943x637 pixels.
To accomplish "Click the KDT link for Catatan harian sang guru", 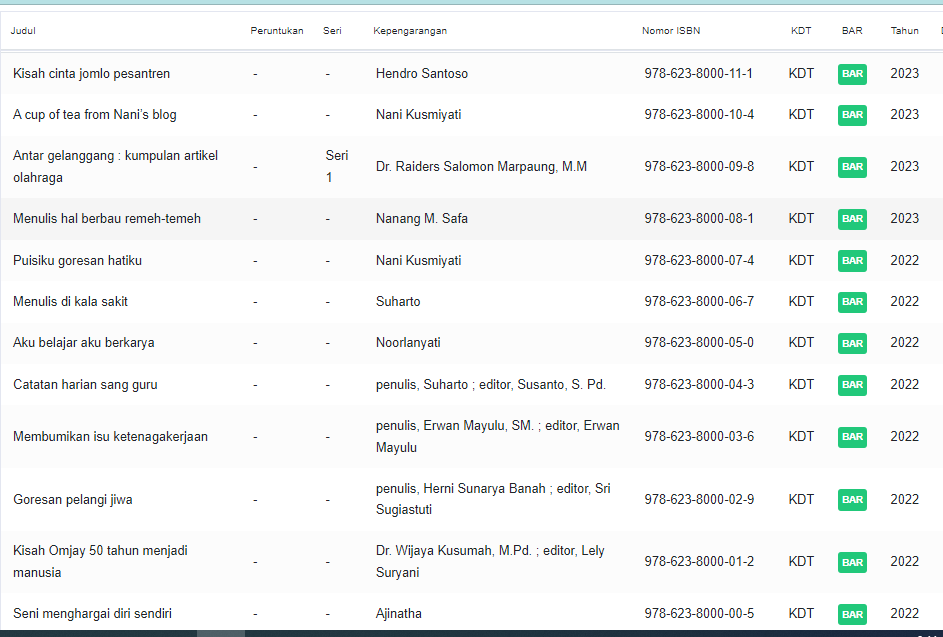I will pos(801,385).
